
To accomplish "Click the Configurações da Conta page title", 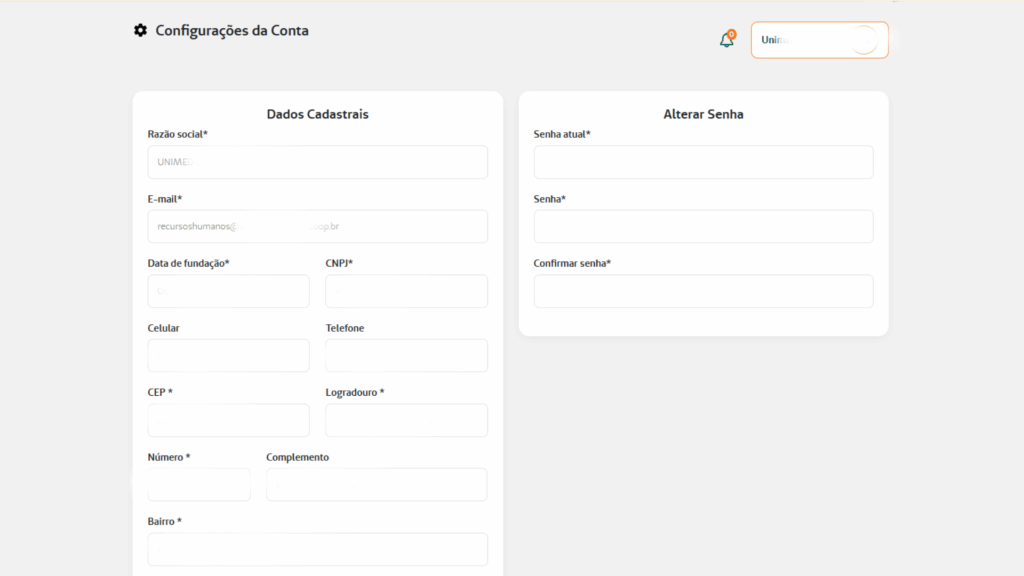I will pos(232,31).
